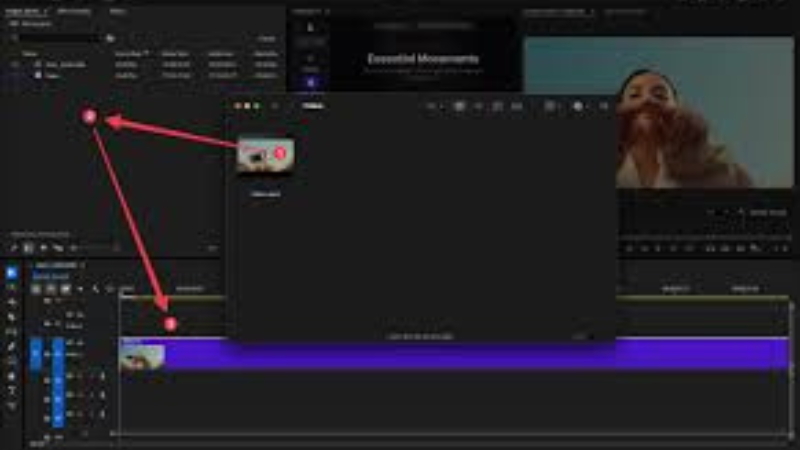Toggle snap in timeline header
This screenshot has width=800, height=450.
click(x=50, y=289)
